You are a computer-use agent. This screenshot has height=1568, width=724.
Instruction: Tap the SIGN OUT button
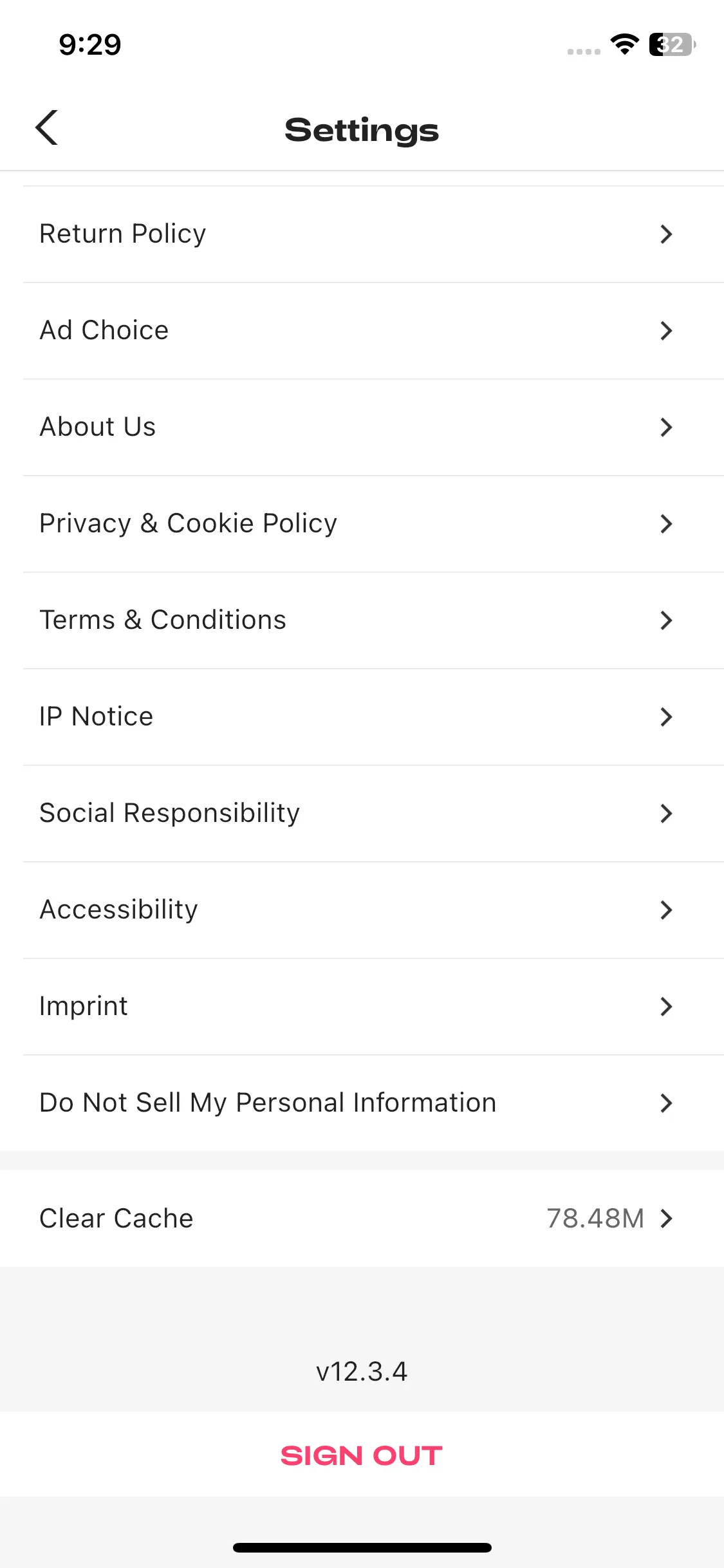click(x=362, y=1455)
